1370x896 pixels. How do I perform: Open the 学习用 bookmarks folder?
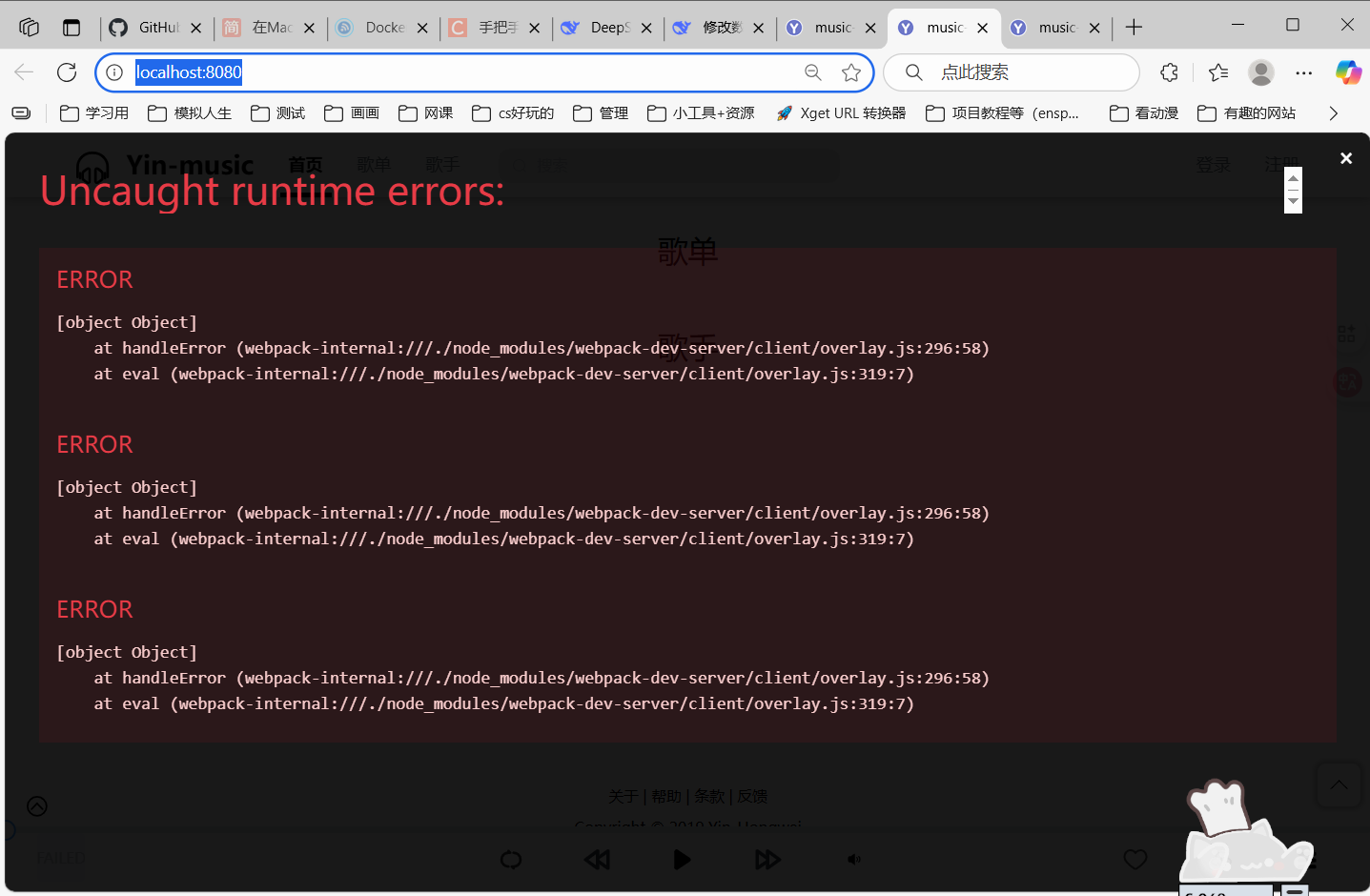[x=94, y=113]
